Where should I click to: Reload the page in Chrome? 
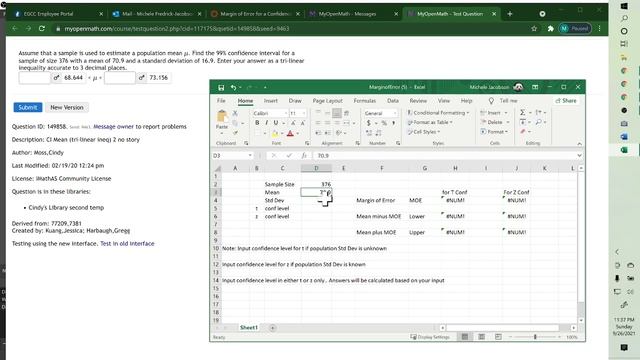(x=42, y=29)
